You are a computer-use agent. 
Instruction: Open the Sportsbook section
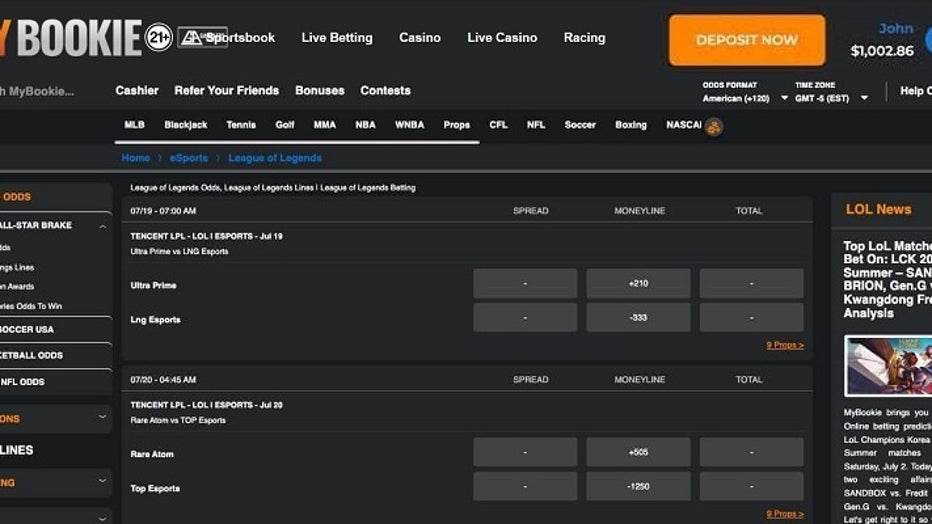[240, 37]
